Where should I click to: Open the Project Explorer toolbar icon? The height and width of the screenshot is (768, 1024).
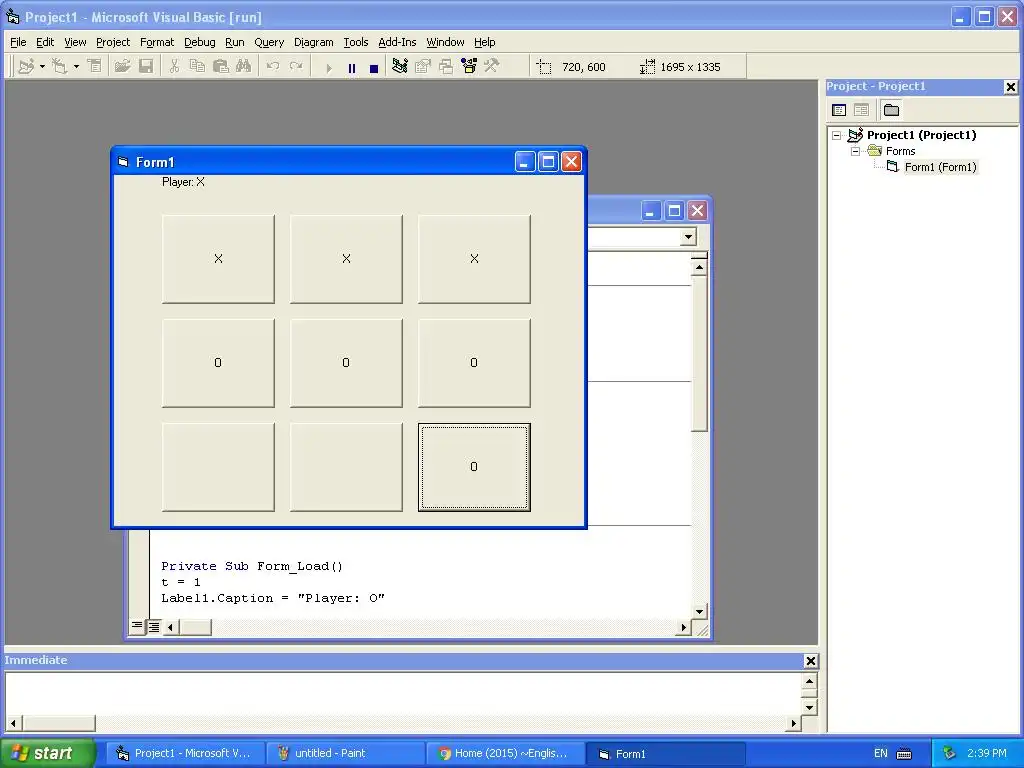pyautogui.click(x=400, y=67)
